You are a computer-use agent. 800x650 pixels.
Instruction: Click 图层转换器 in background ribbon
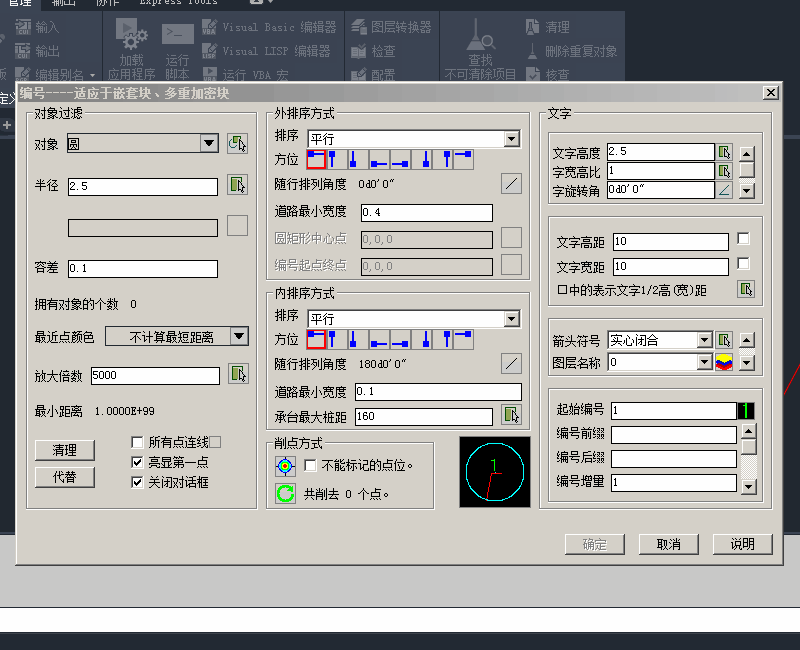[391, 27]
